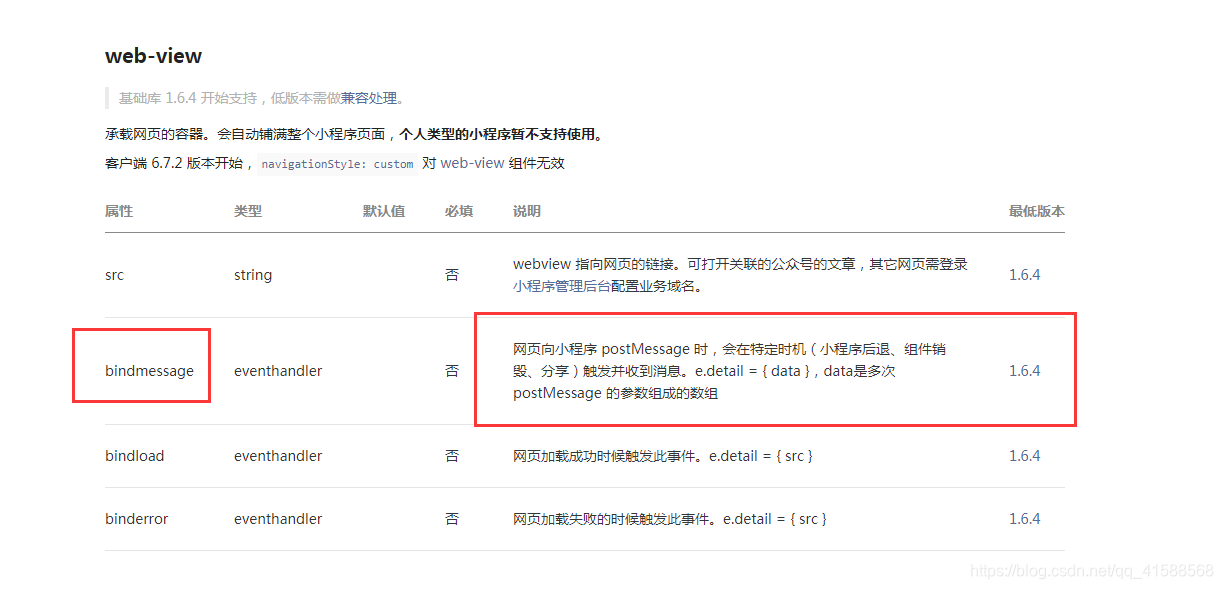Screen dimensions: 1223x589
Task: Click the binderror attribute cell
Action: [137, 519]
